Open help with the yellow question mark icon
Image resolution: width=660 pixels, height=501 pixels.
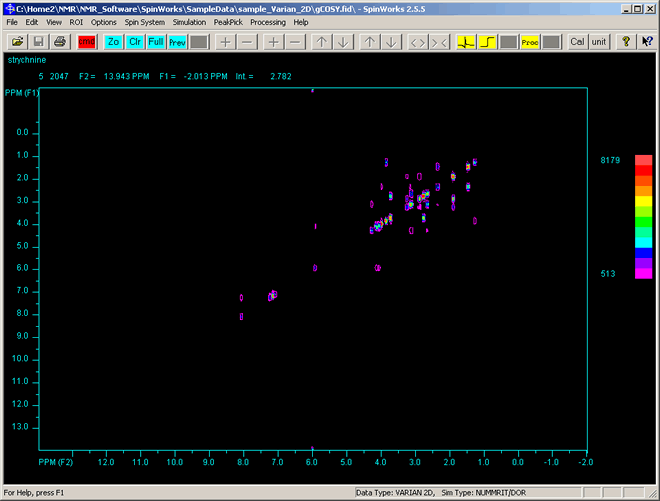(x=626, y=42)
